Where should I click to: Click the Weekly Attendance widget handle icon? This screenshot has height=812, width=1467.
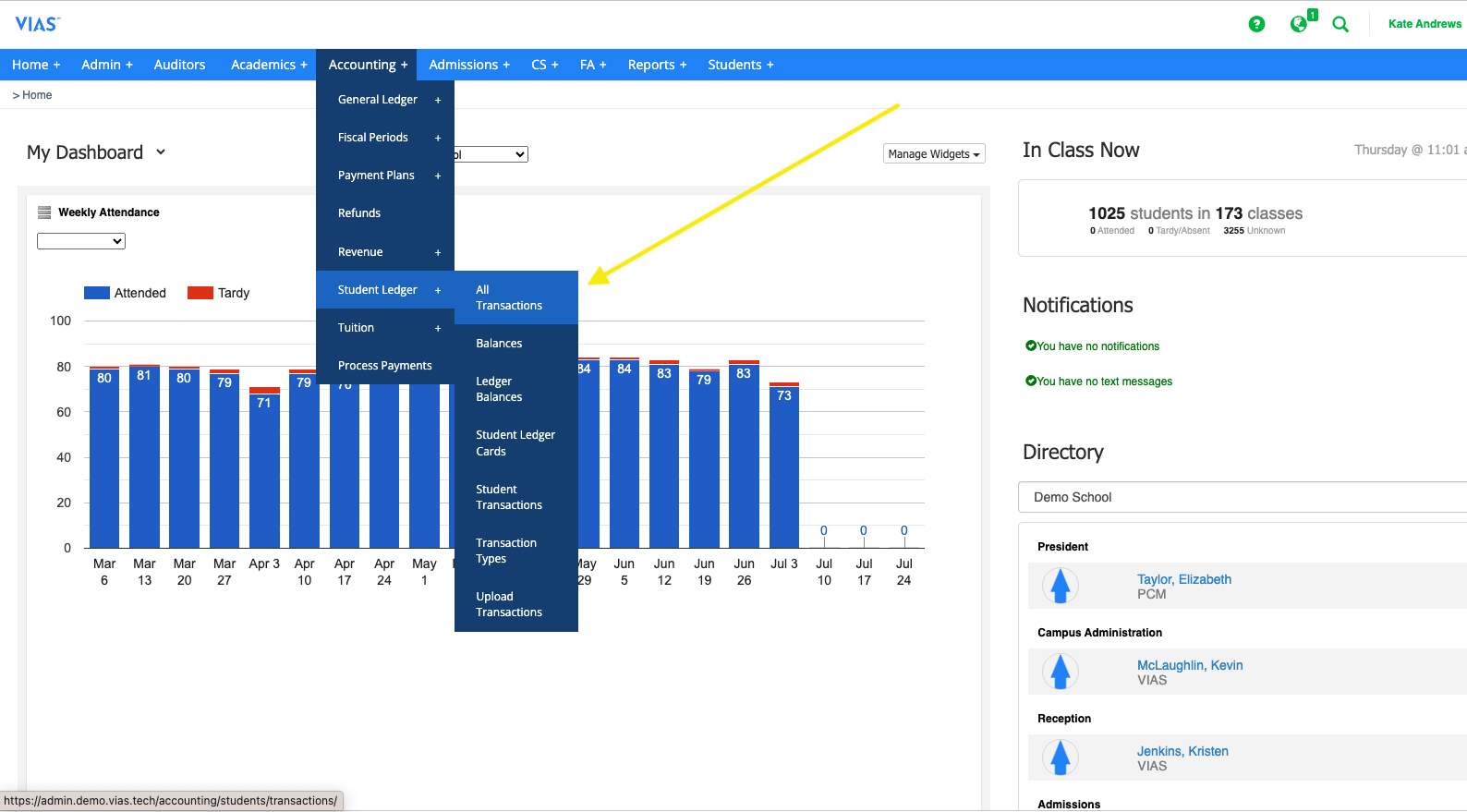click(x=44, y=212)
